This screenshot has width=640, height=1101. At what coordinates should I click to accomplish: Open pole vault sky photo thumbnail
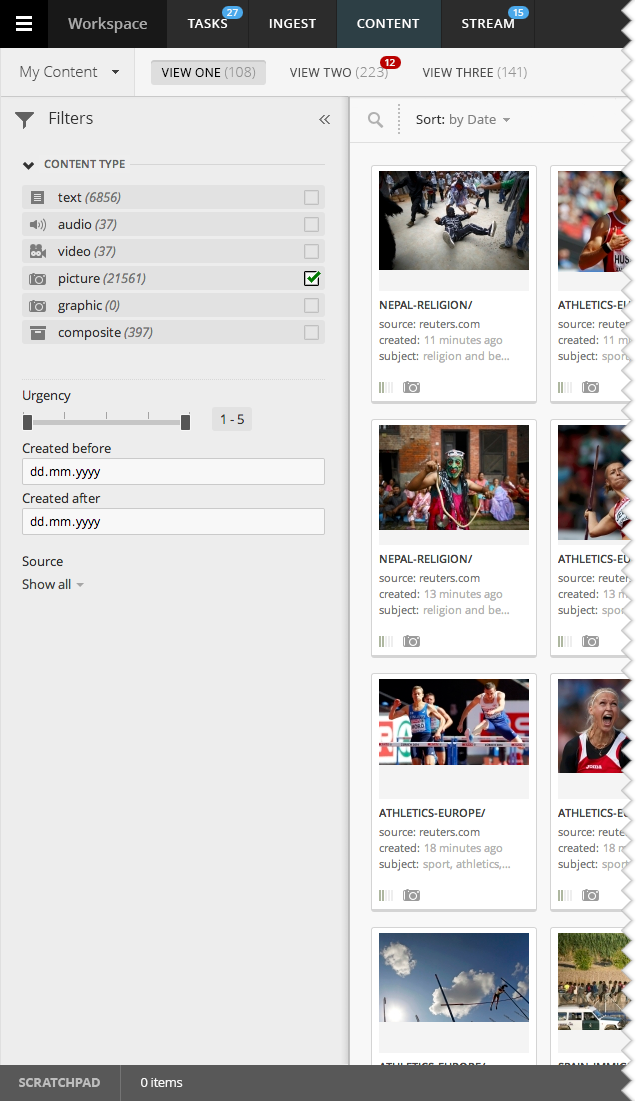tap(454, 977)
